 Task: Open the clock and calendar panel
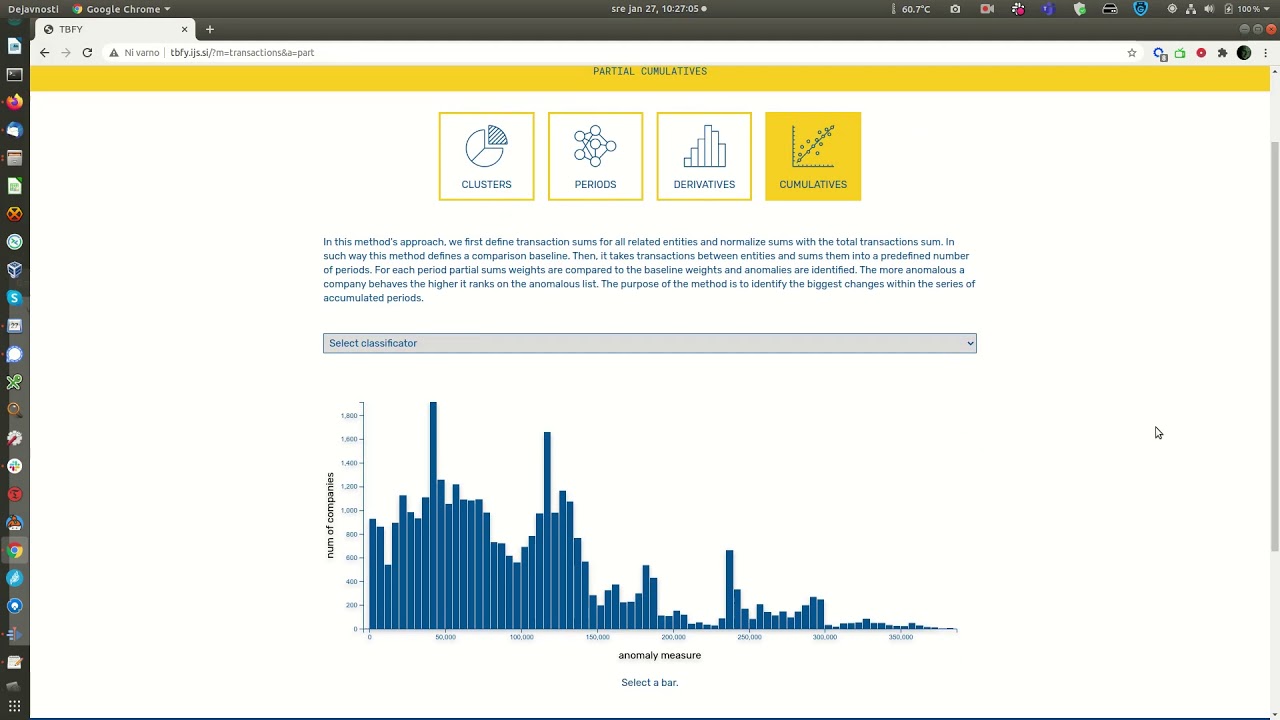point(658,9)
